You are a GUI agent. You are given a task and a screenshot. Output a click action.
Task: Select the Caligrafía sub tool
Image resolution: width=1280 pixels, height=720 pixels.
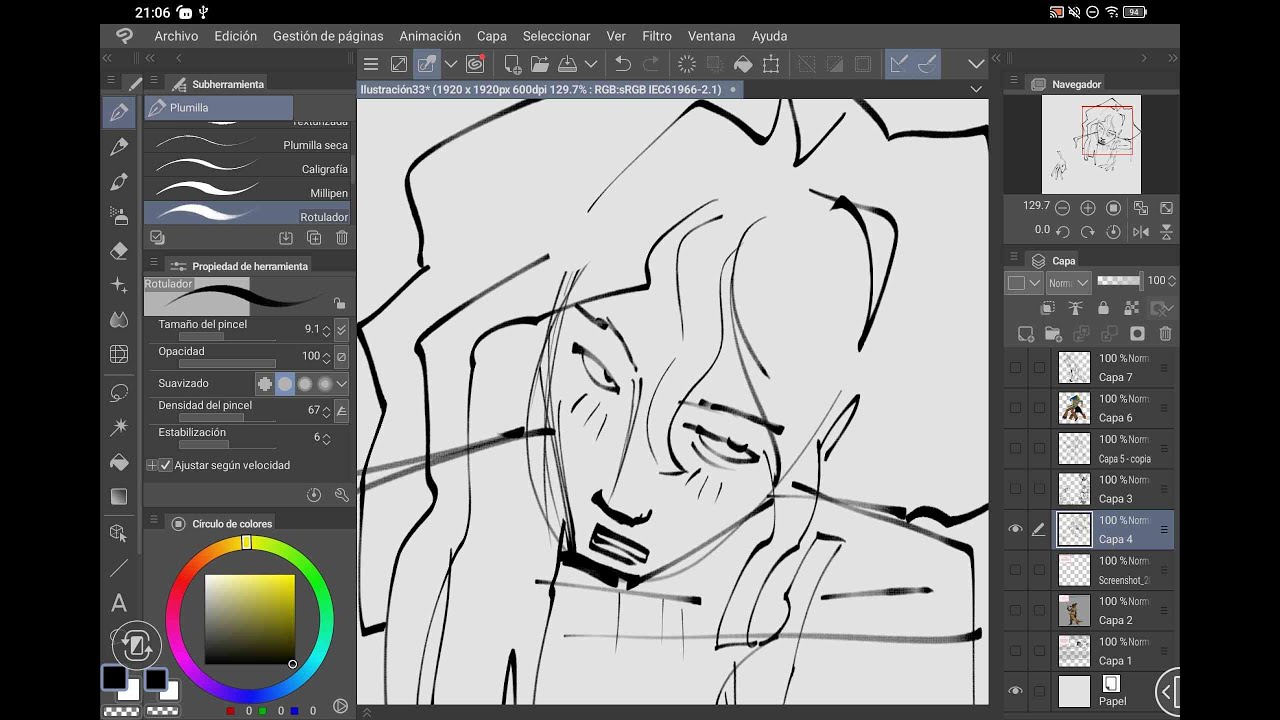pyautogui.click(x=247, y=166)
